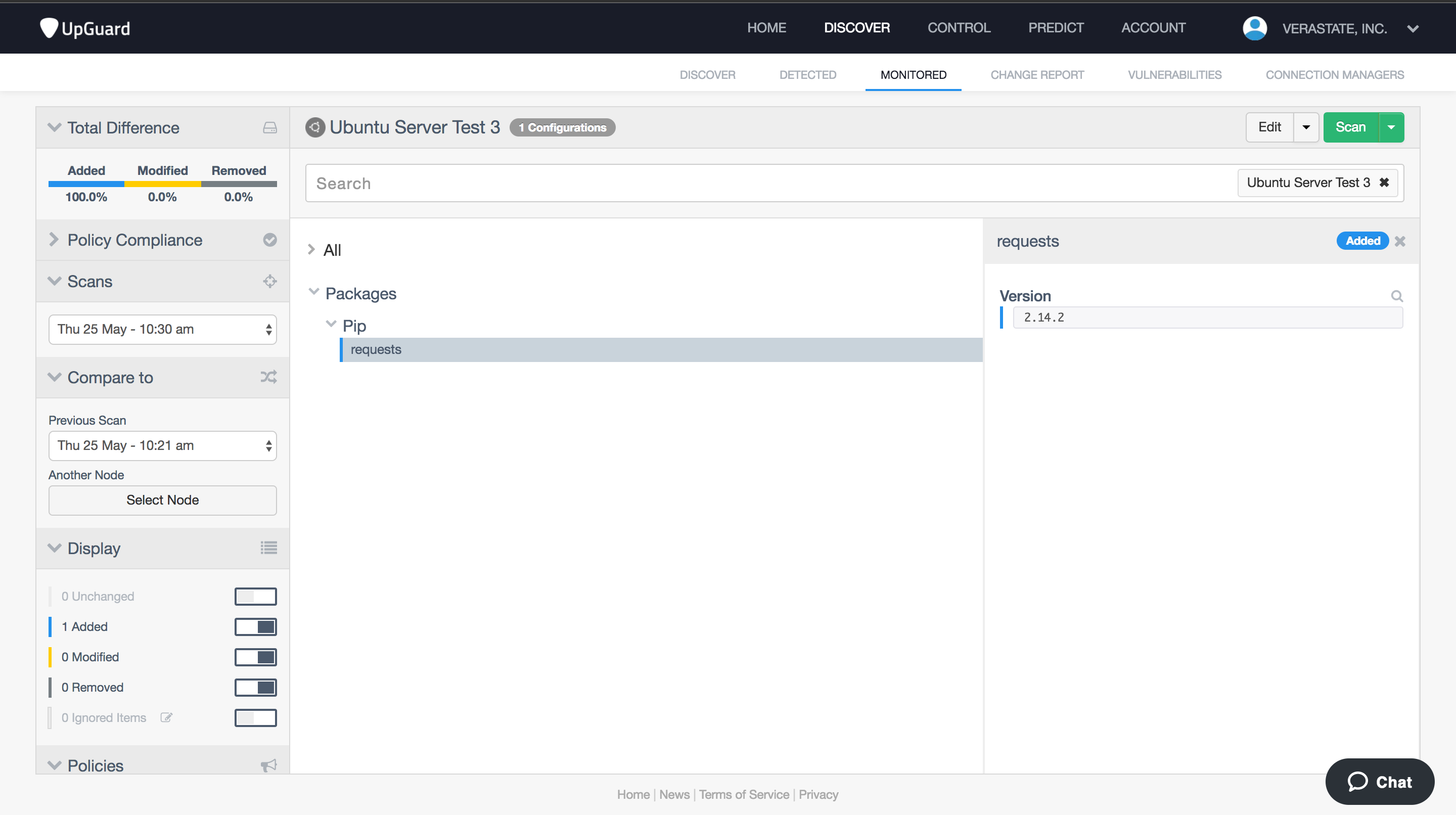Image resolution: width=1456 pixels, height=815 pixels.
Task: Click the Policies megaphone icon
Action: point(268,765)
